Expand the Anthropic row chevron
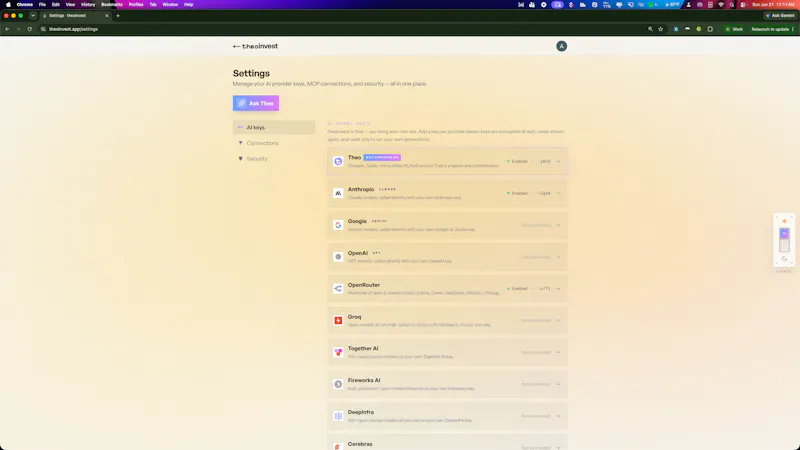The width and height of the screenshot is (800, 450). tap(558, 193)
